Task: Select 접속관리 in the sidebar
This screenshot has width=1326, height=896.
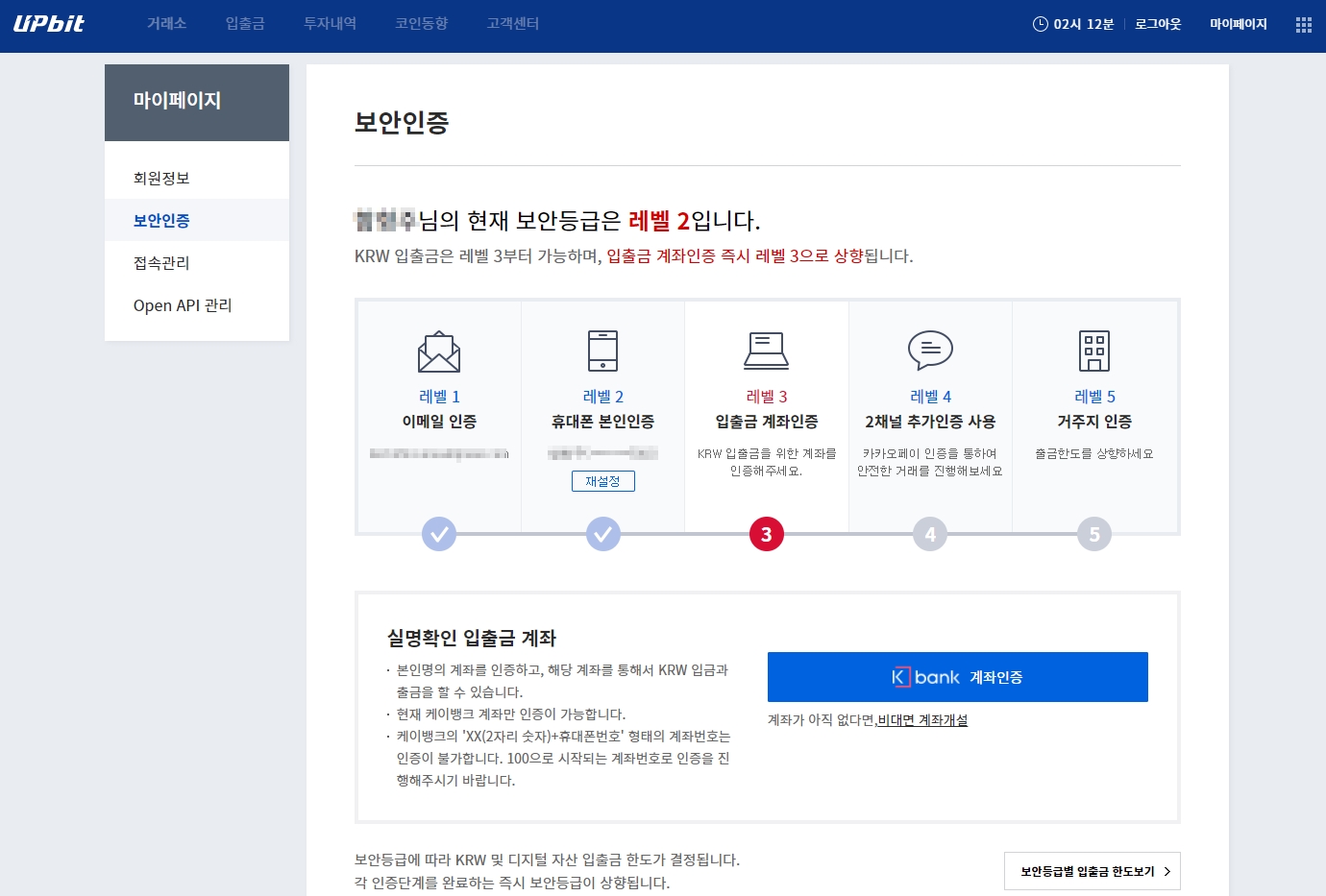Action: click(x=197, y=262)
